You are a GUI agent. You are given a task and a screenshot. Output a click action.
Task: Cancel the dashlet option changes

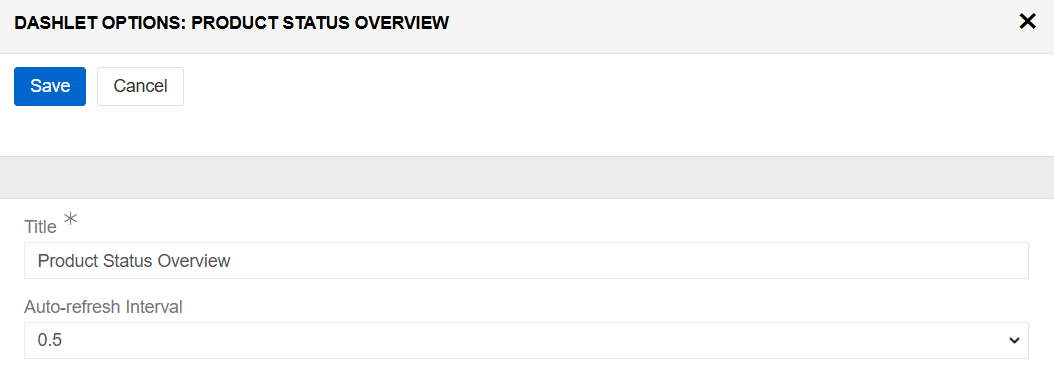pos(140,86)
